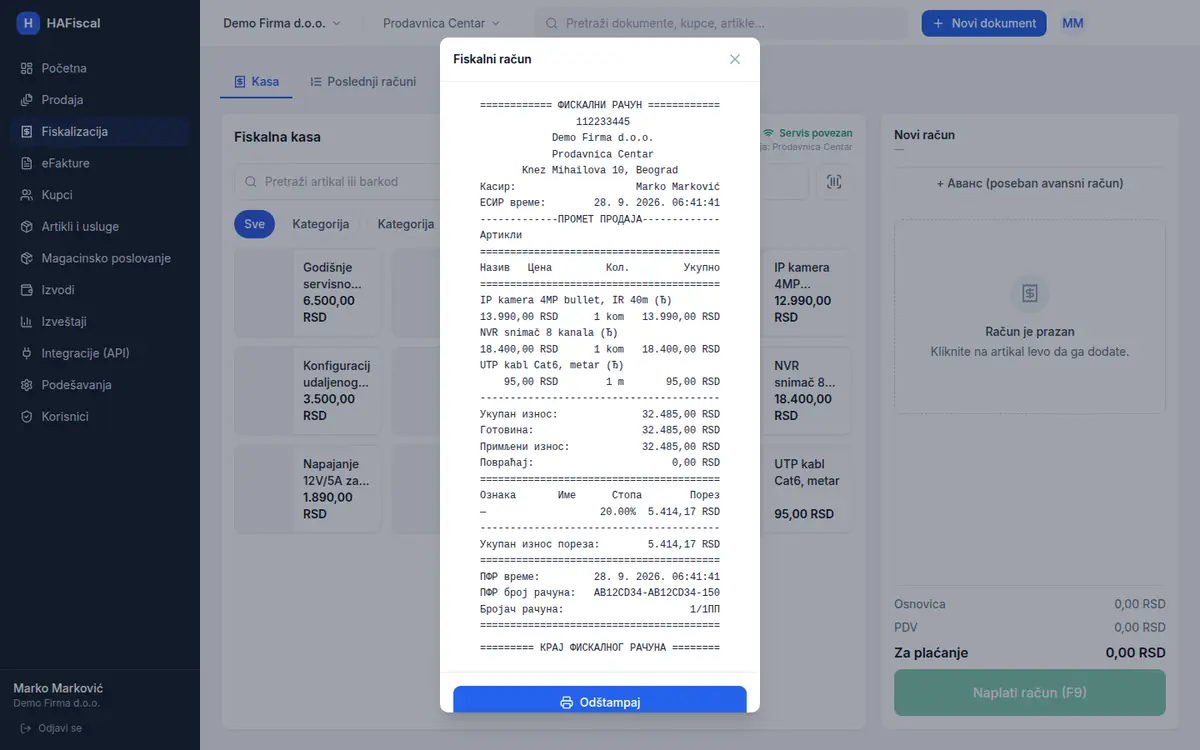Add Avans poseban avansni račun
1200x750 pixels.
pos(1030,184)
